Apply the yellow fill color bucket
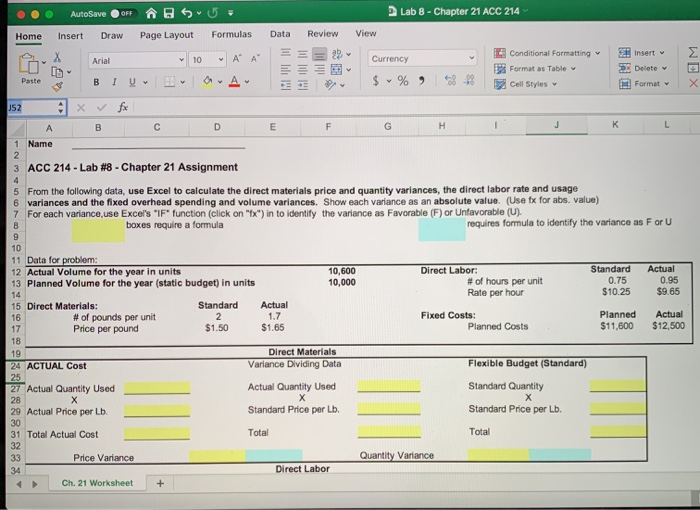This screenshot has height=510, width=700. click(x=208, y=82)
